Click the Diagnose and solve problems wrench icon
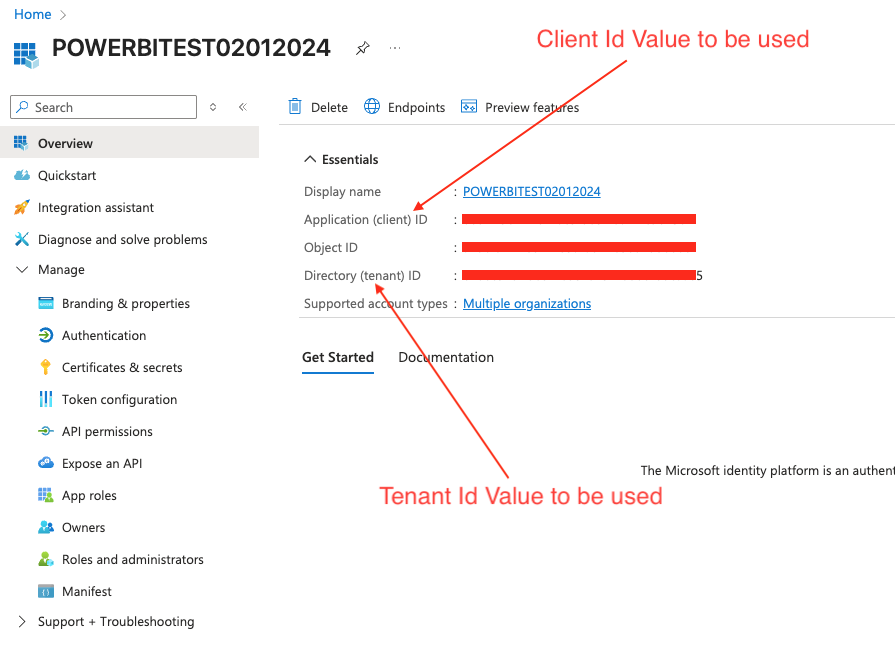 point(22,239)
